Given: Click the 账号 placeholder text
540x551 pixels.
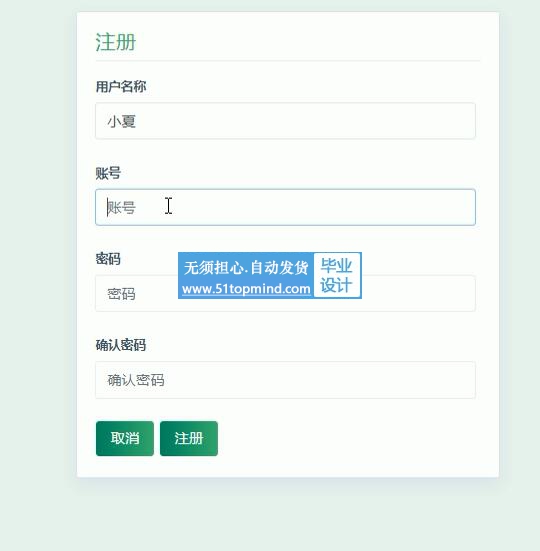Looking at the screenshot, I should click(x=122, y=208).
